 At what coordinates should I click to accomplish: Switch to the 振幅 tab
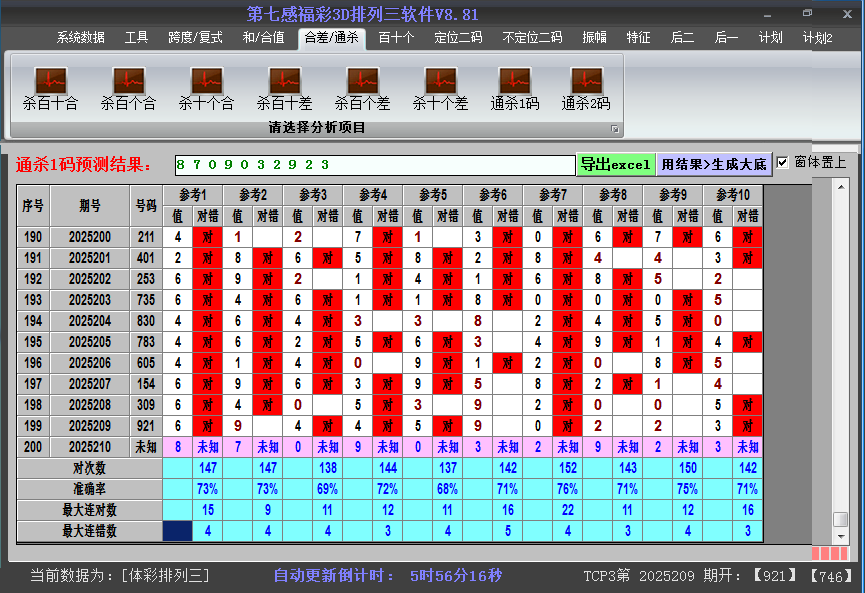click(594, 38)
